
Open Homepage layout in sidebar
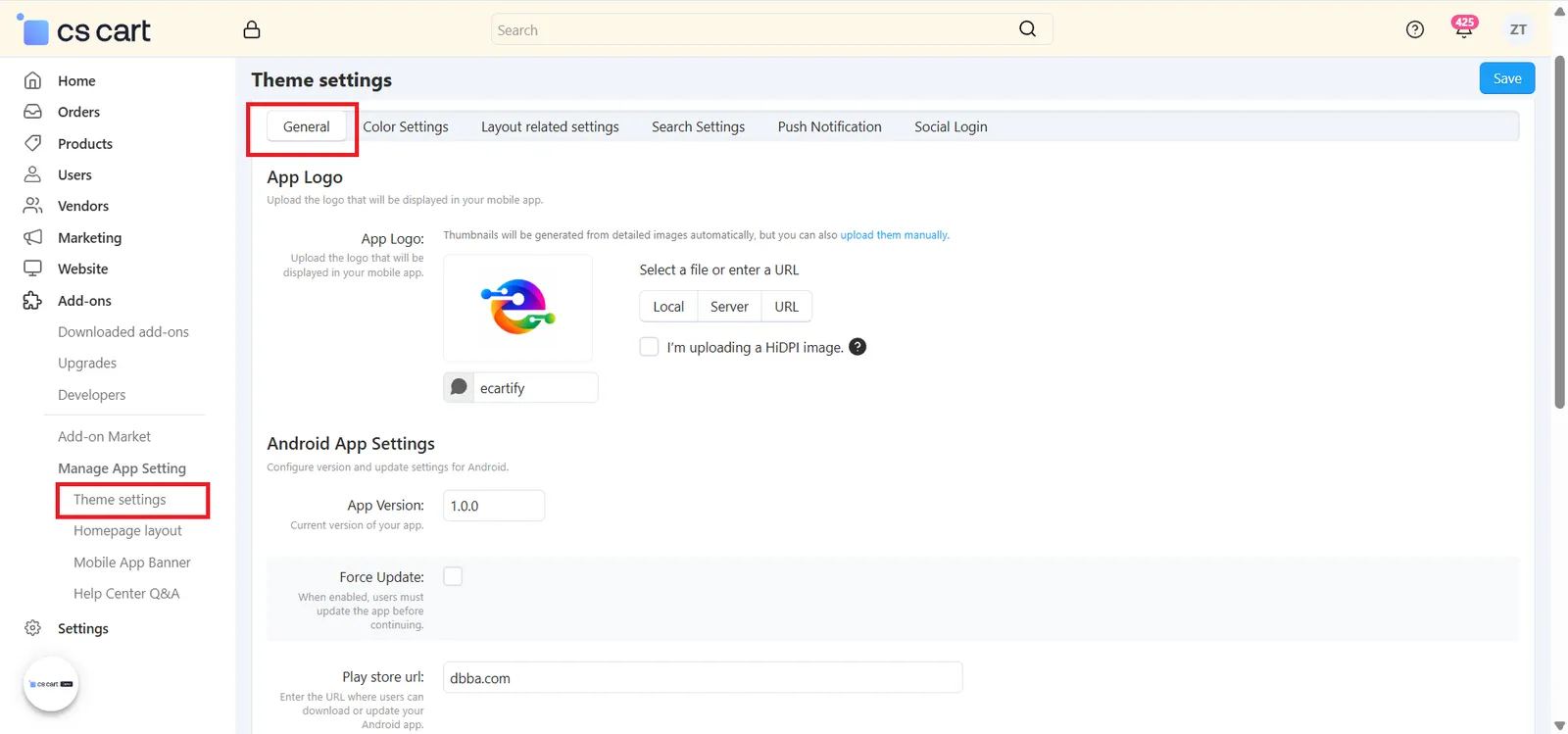pyautogui.click(x=127, y=530)
